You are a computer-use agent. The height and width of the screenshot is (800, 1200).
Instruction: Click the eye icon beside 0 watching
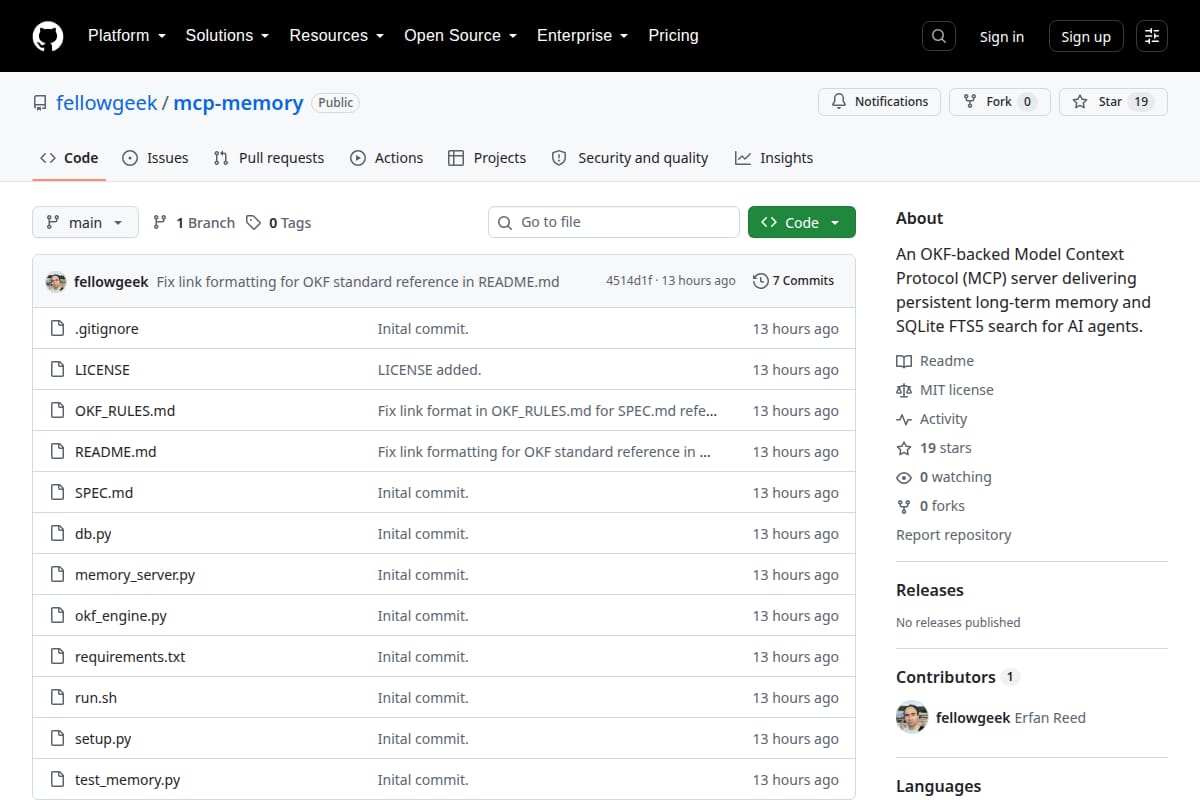(x=904, y=477)
